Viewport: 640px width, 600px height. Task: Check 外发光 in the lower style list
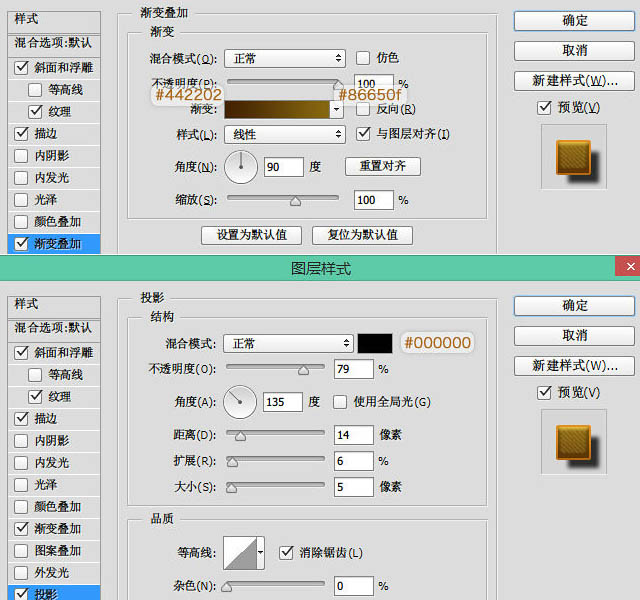coord(21,573)
